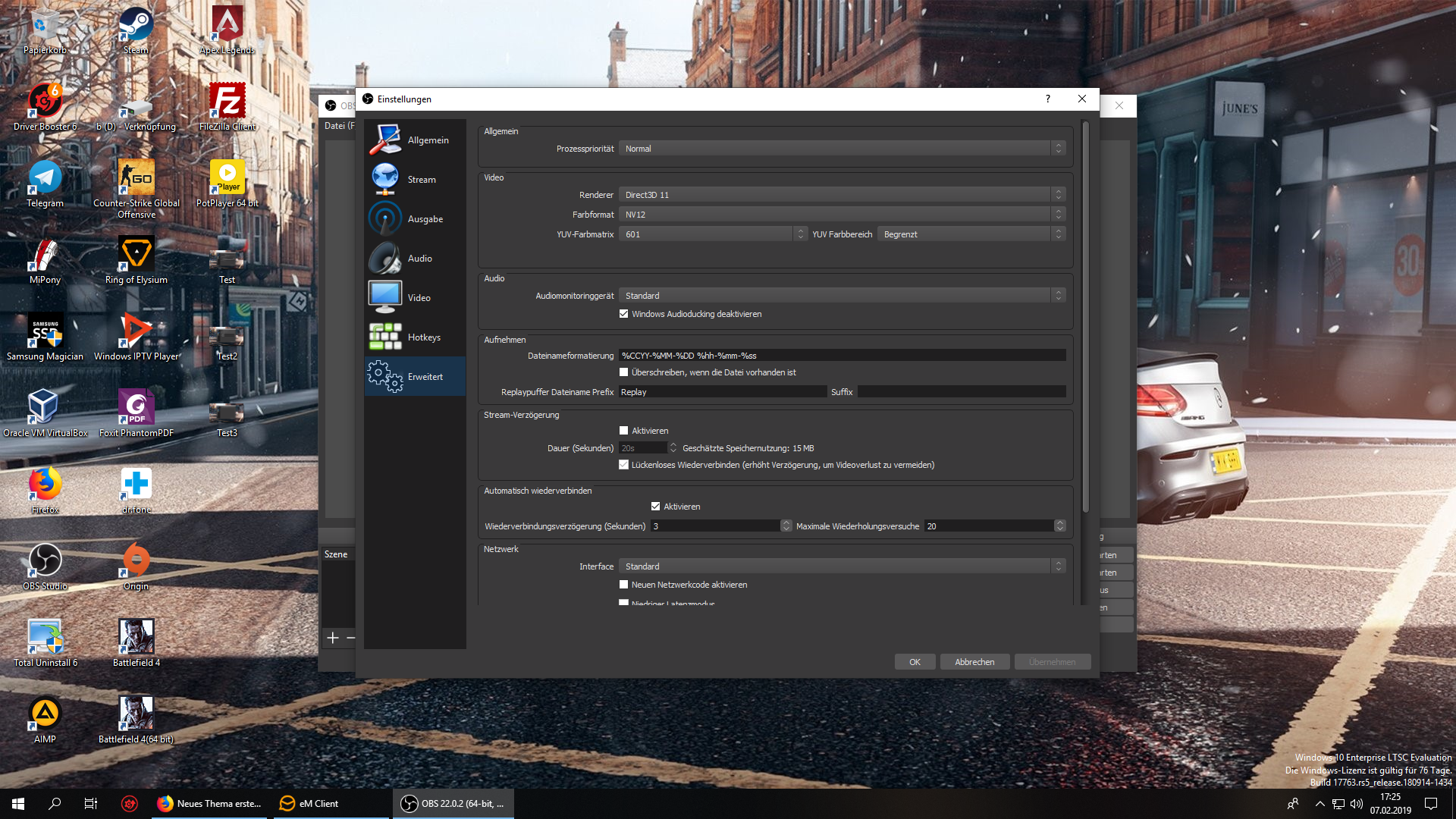Click the help question mark in title bar
This screenshot has height=819, width=1456.
click(x=1048, y=99)
